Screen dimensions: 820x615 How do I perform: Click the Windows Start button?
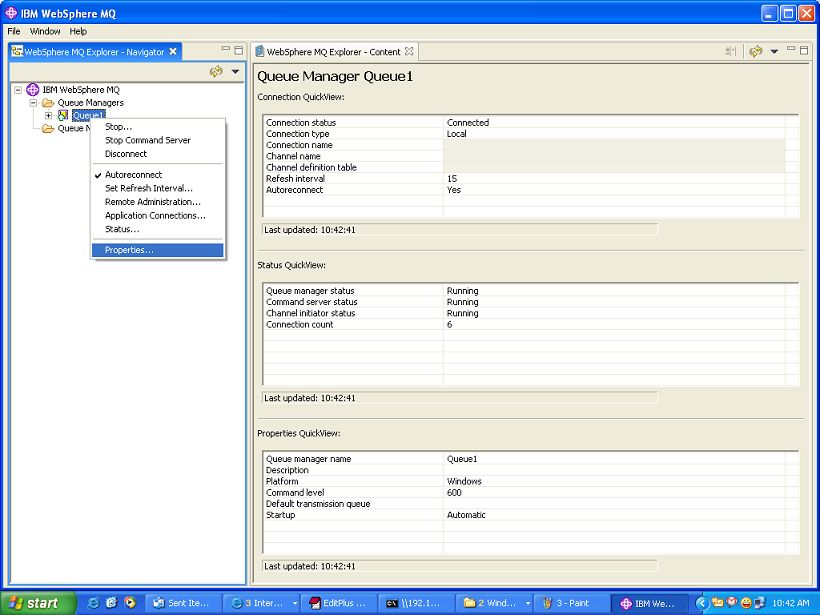pyautogui.click(x=38, y=603)
